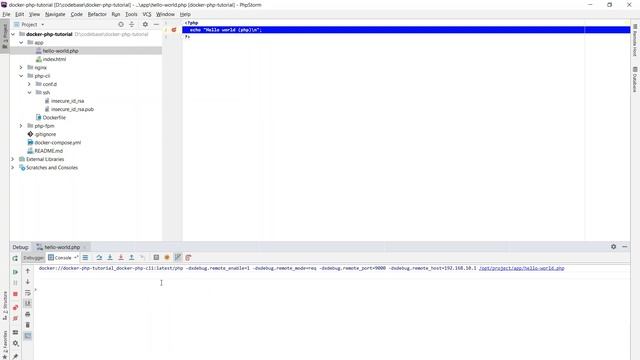Screen dimensions: 640x360
Task: Select docker-compose.yml file
Action: (x=58, y=142)
